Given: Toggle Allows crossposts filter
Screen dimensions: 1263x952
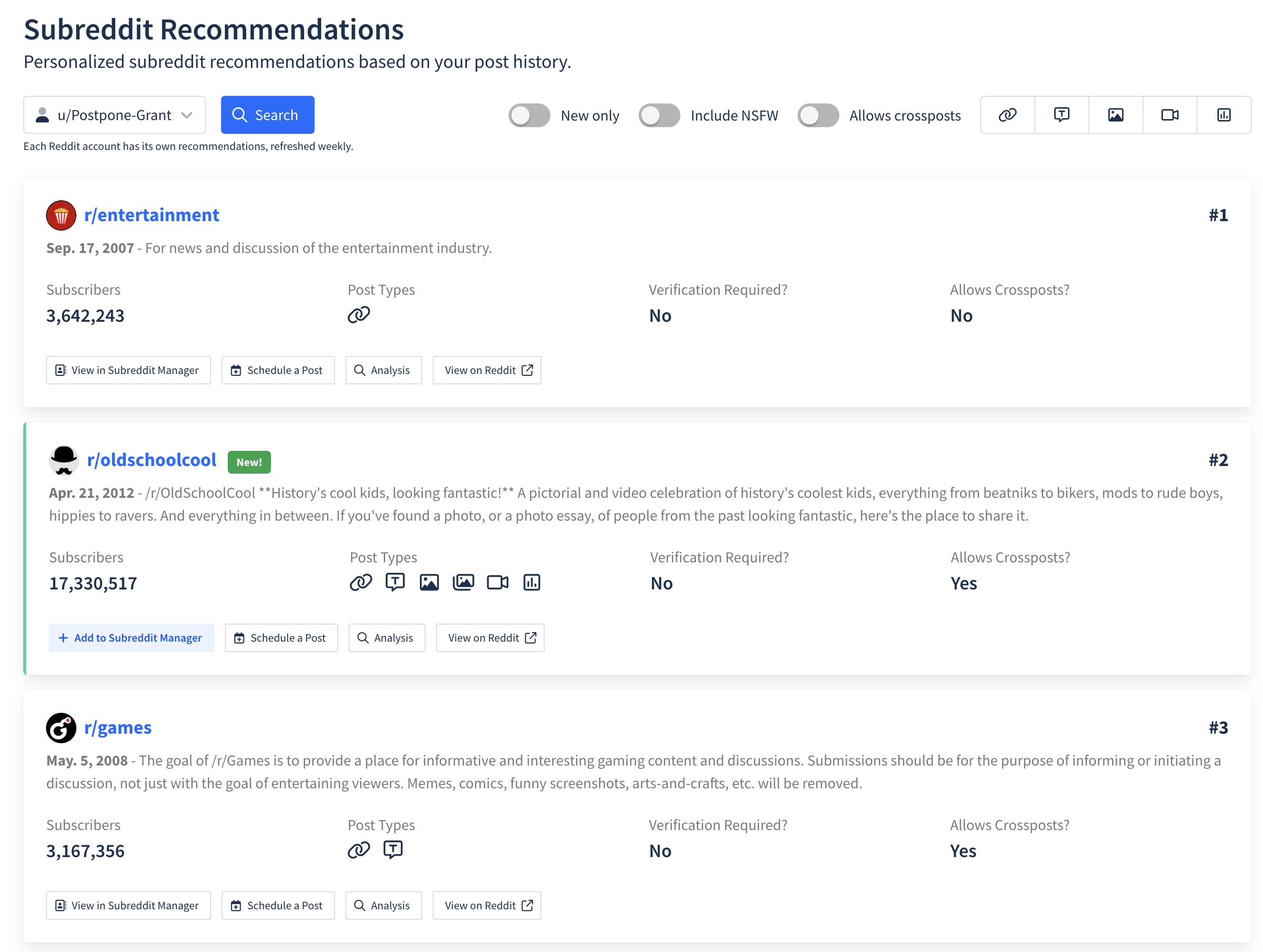Looking at the screenshot, I should point(818,115).
